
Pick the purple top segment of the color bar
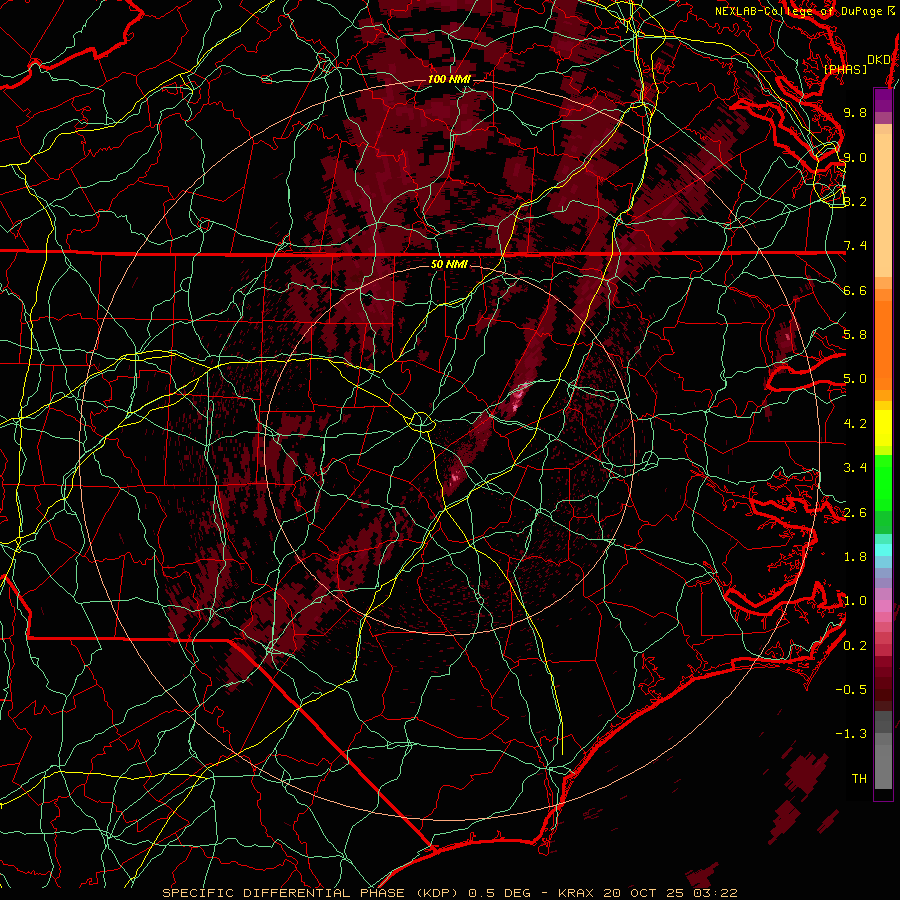coord(883,100)
